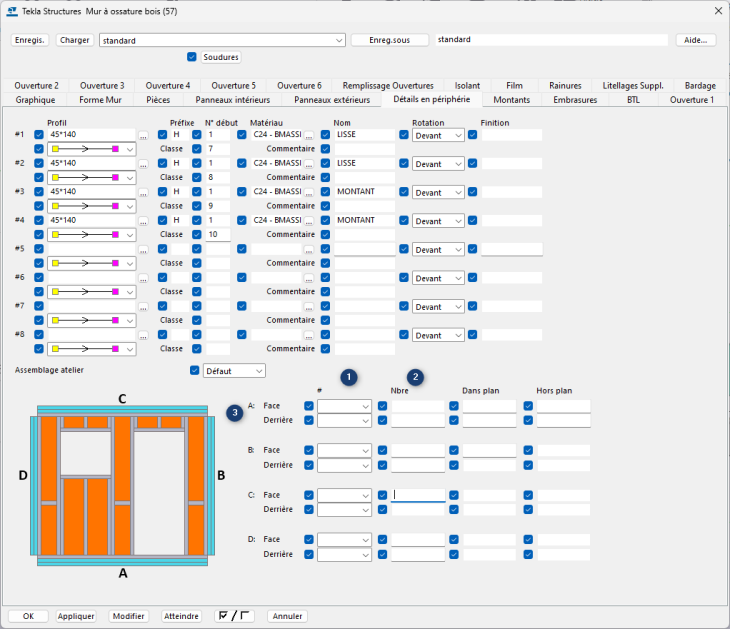Viewport: 730px width, 629px height.
Task: Click the Nom field containing LISSE in row #1
Action: click(364, 134)
